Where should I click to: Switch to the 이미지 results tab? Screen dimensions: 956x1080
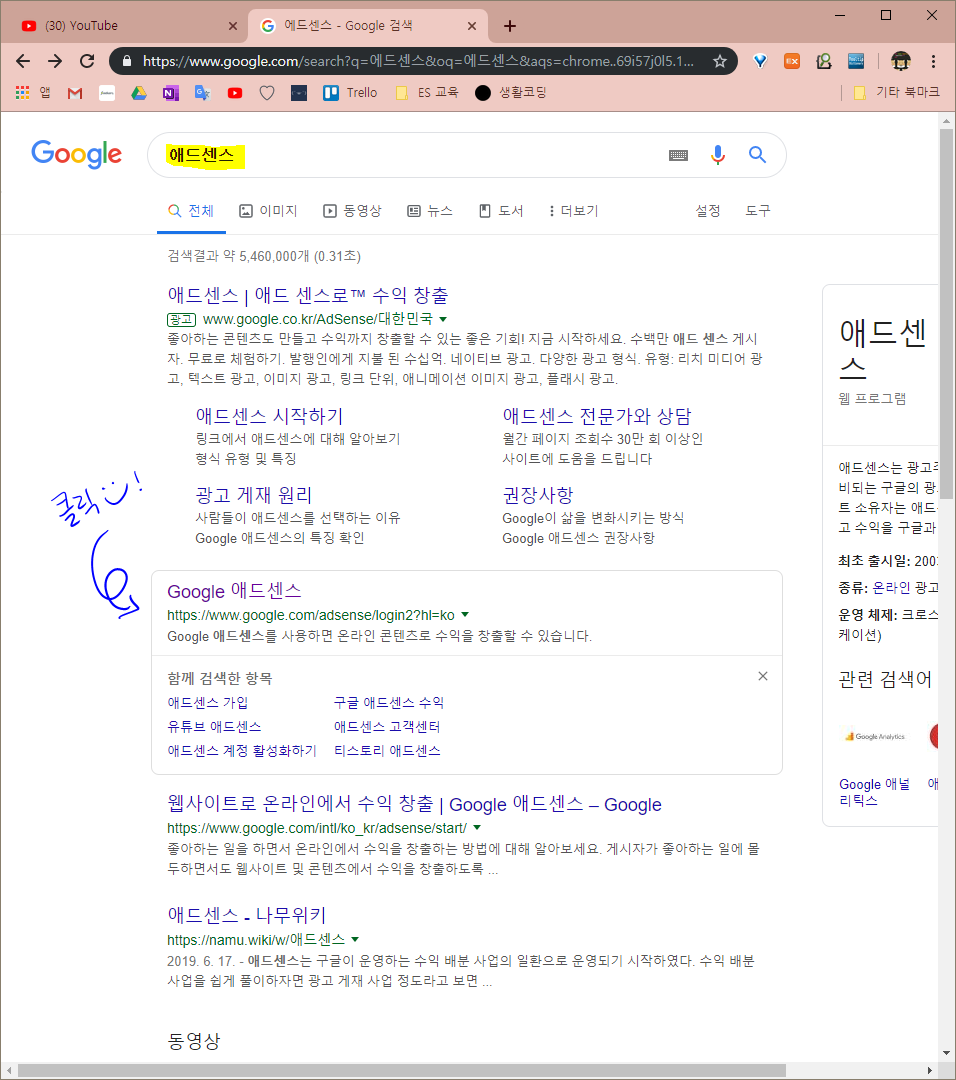tap(268, 211)
